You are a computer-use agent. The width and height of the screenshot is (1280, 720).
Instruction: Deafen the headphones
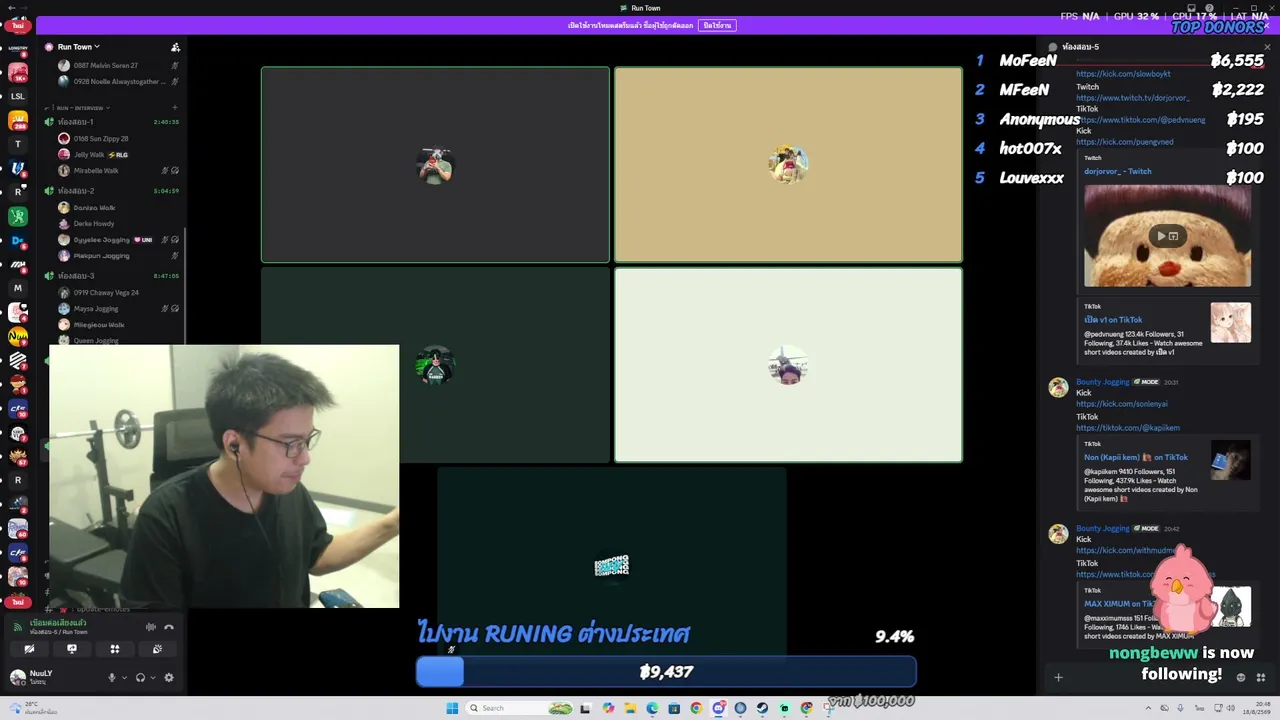tap(140, 677)
